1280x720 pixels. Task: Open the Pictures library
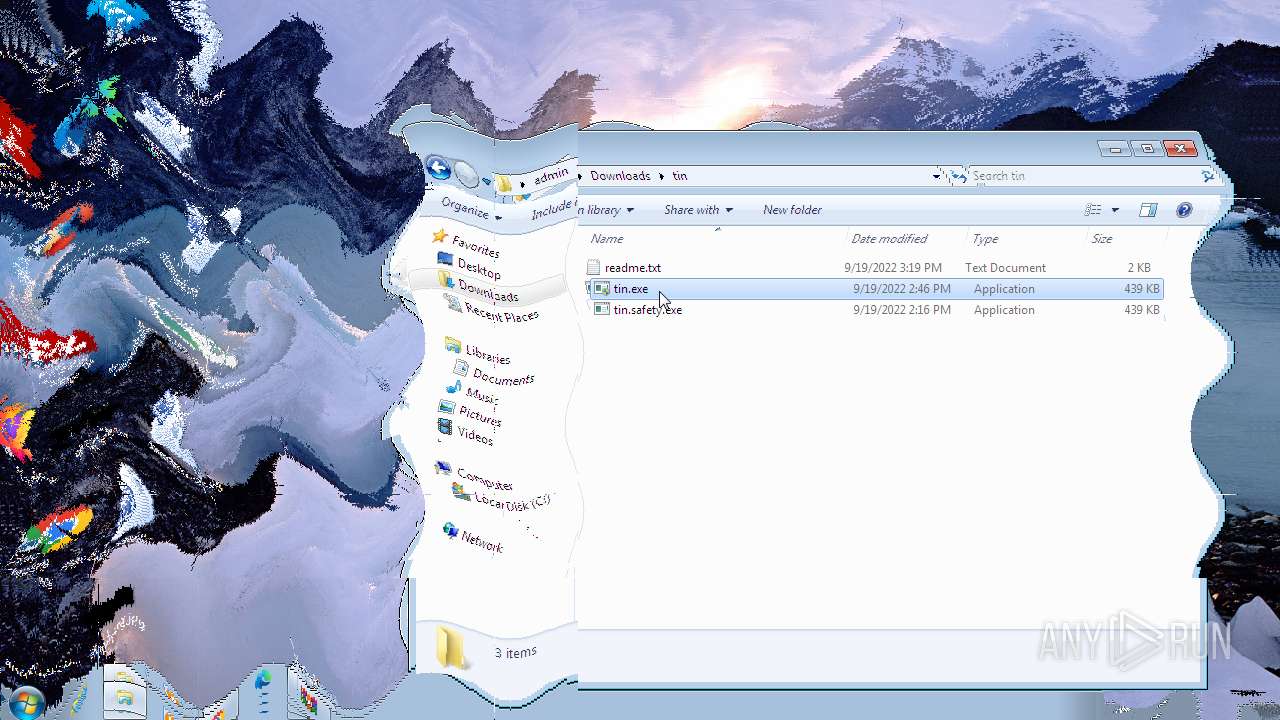click(x=480, y=415)
